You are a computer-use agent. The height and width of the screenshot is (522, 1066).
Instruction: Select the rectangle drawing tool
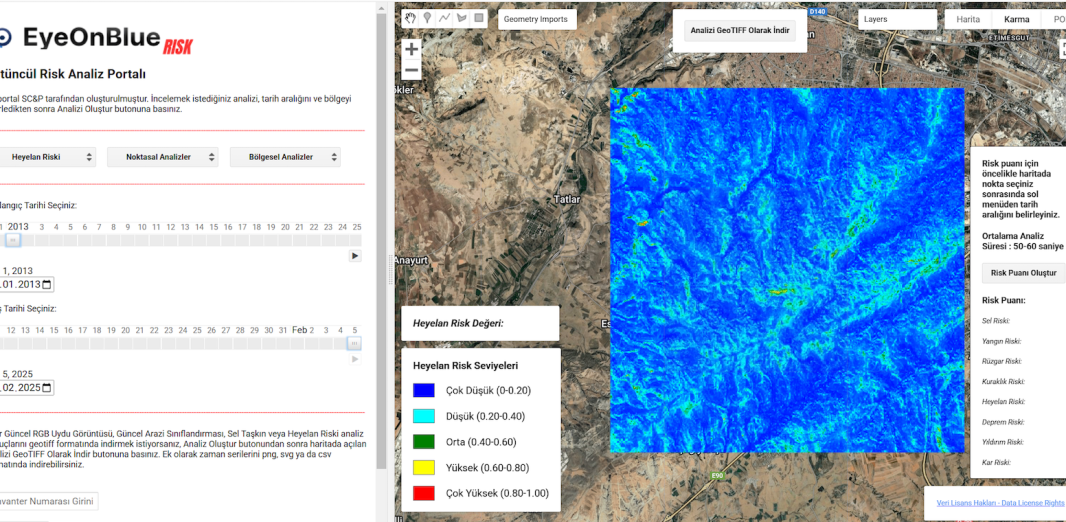click(479, 18)
